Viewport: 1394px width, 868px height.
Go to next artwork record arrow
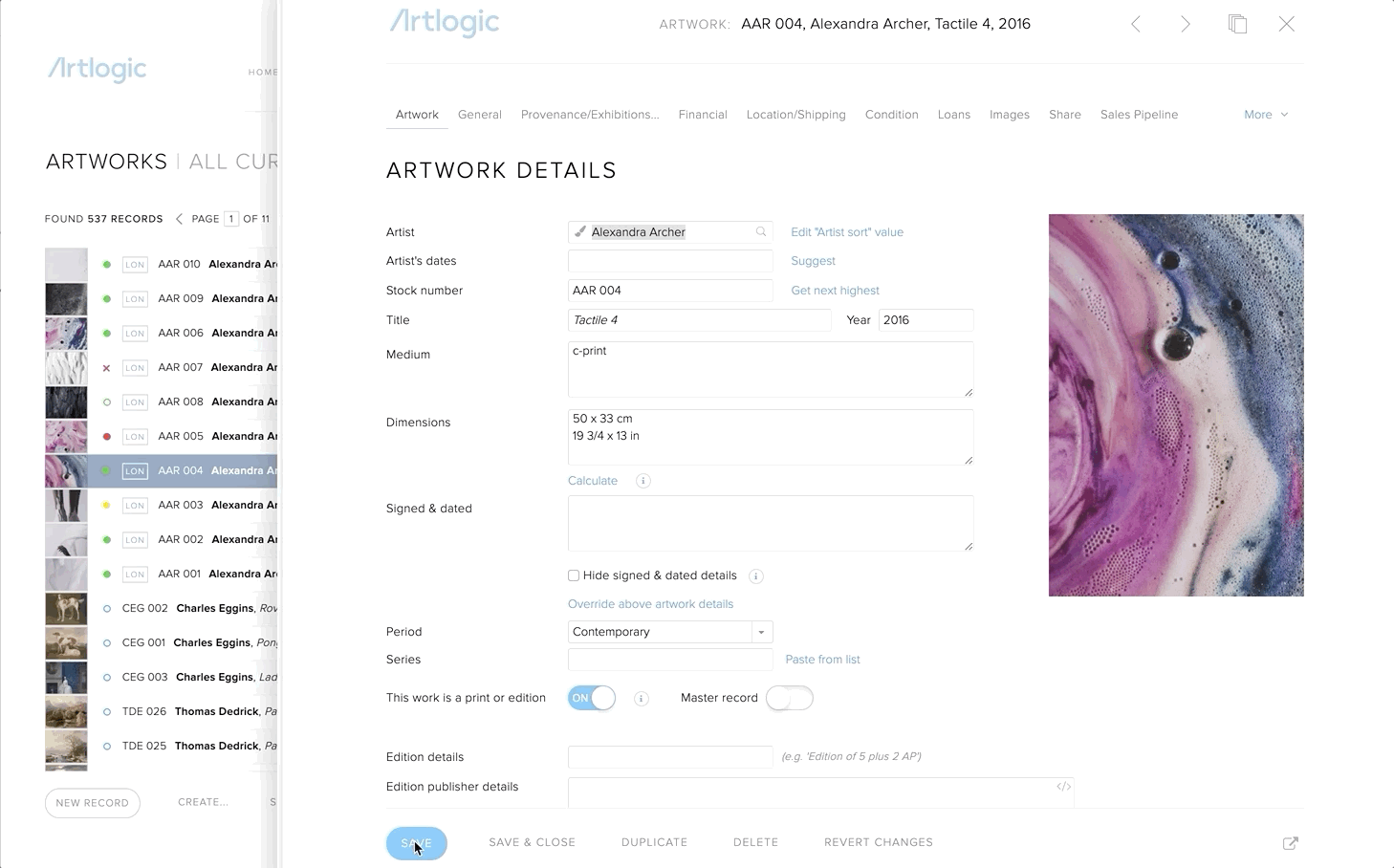[x=1186, y=25]
